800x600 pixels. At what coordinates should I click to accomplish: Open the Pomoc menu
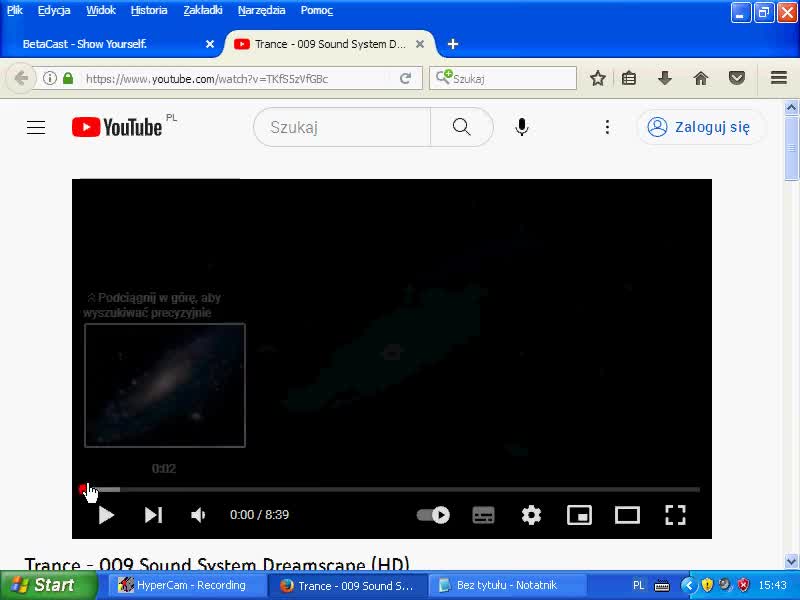click(x=317, y=10)
